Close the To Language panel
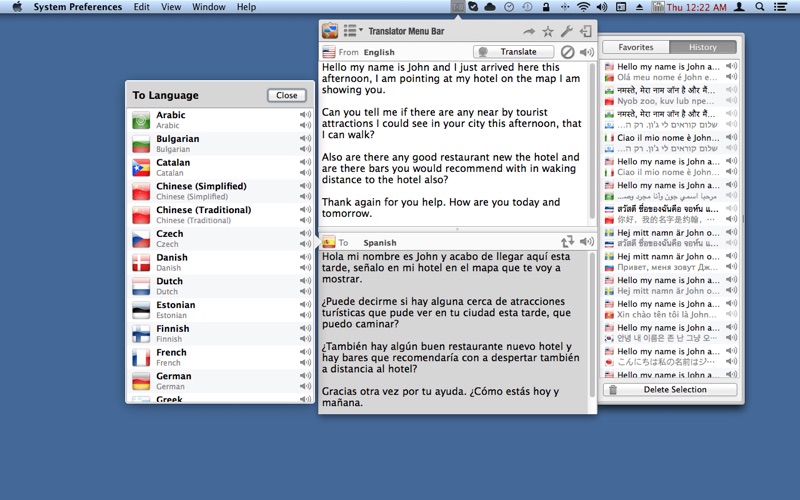The width and height of the screenshot is (800, 500). click(x=287, y=95)
